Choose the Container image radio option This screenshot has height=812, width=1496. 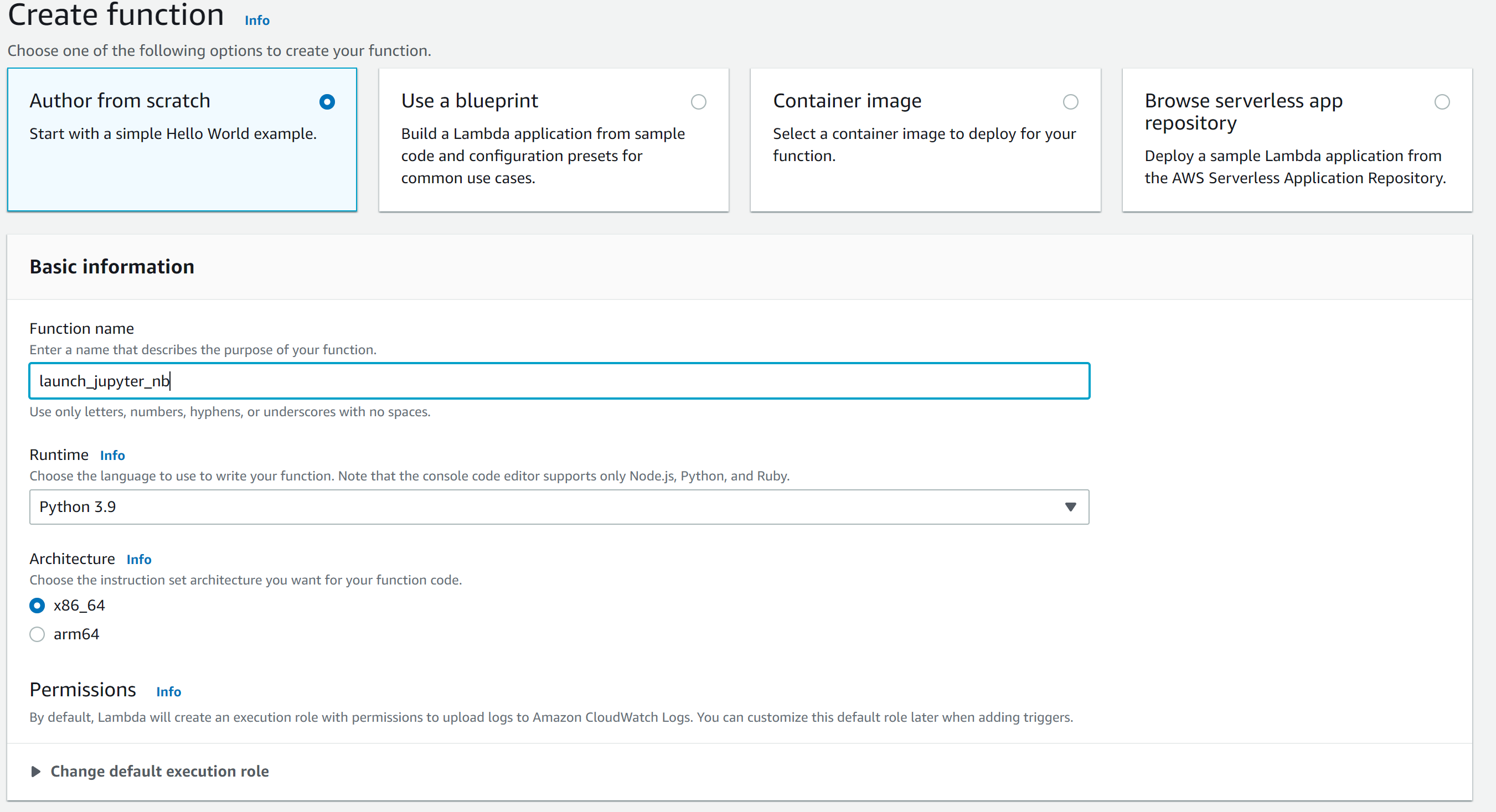click(x=1070, y=102)
